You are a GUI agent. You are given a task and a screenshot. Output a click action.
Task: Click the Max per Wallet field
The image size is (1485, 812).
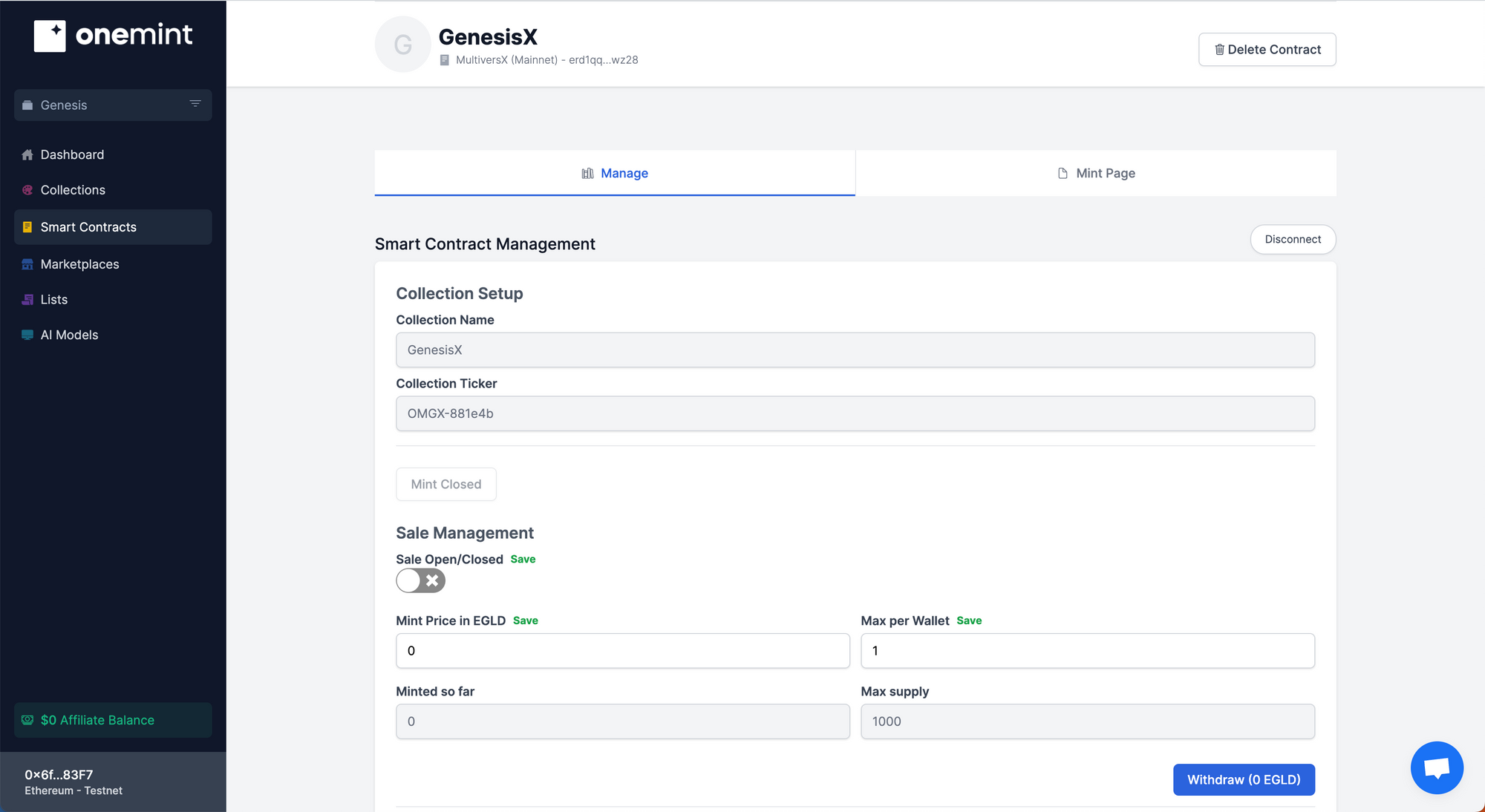click(x=1088, y=651)
